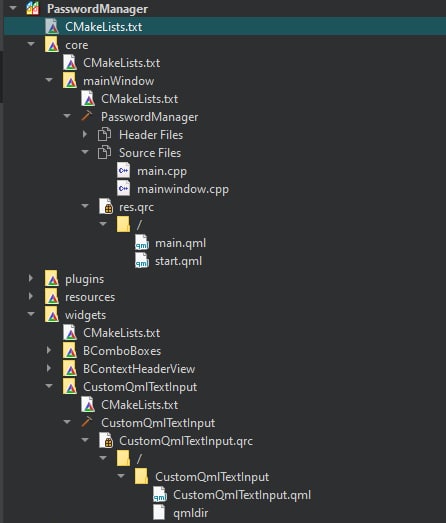
Task: Select the core folder label
Action: tap(77, 45)
